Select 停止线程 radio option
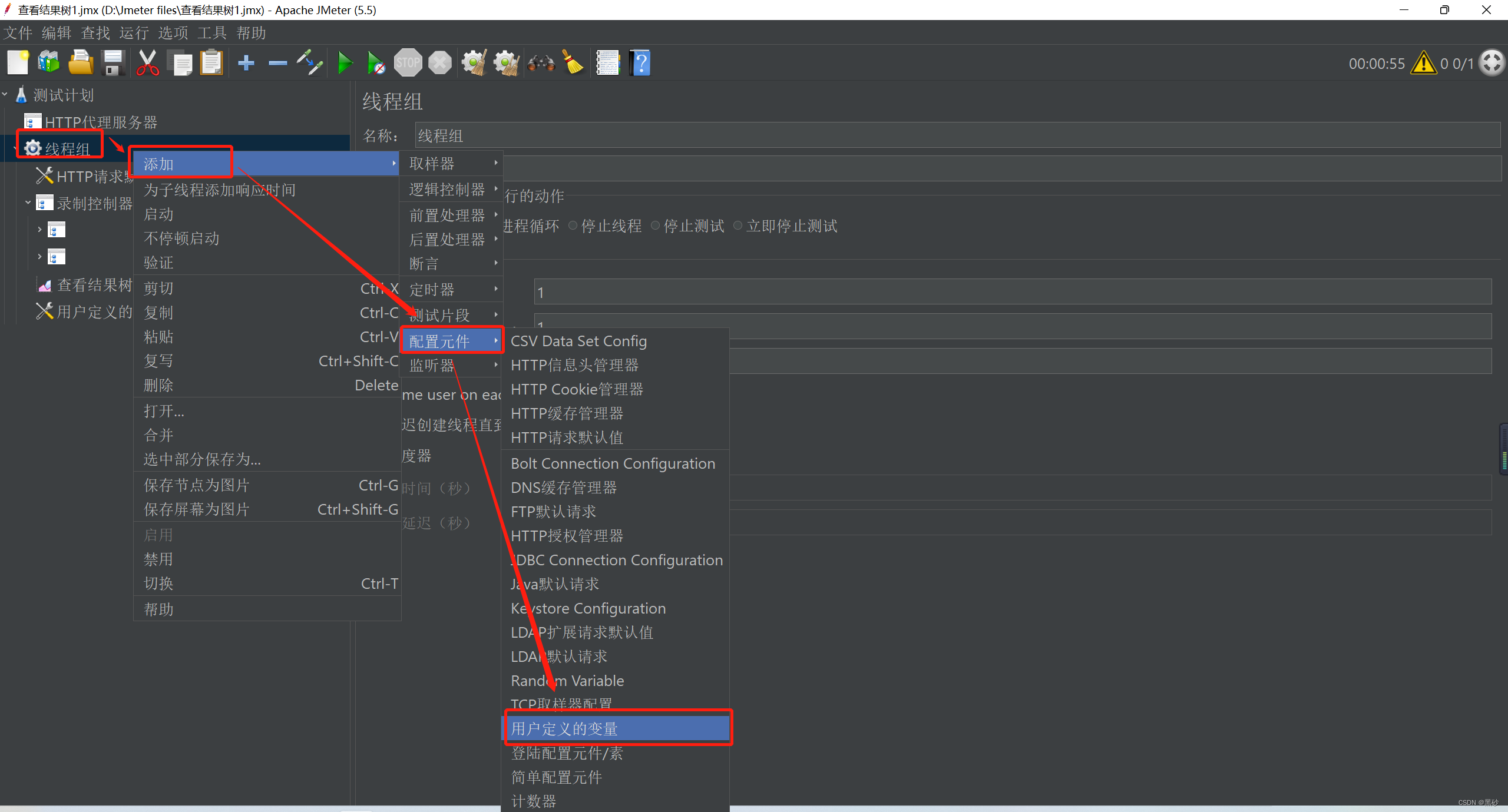Image resolution: width=1508 pixels, height=812 pixels. (605, 226)
